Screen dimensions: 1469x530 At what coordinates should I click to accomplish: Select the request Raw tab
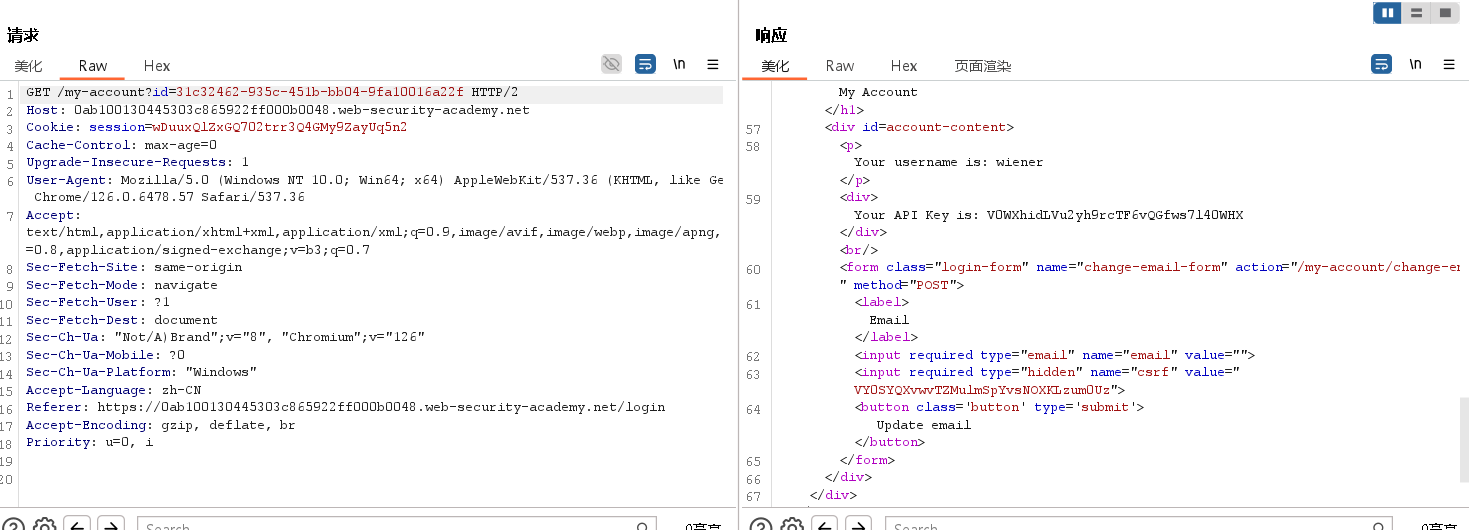click(92, 66)
